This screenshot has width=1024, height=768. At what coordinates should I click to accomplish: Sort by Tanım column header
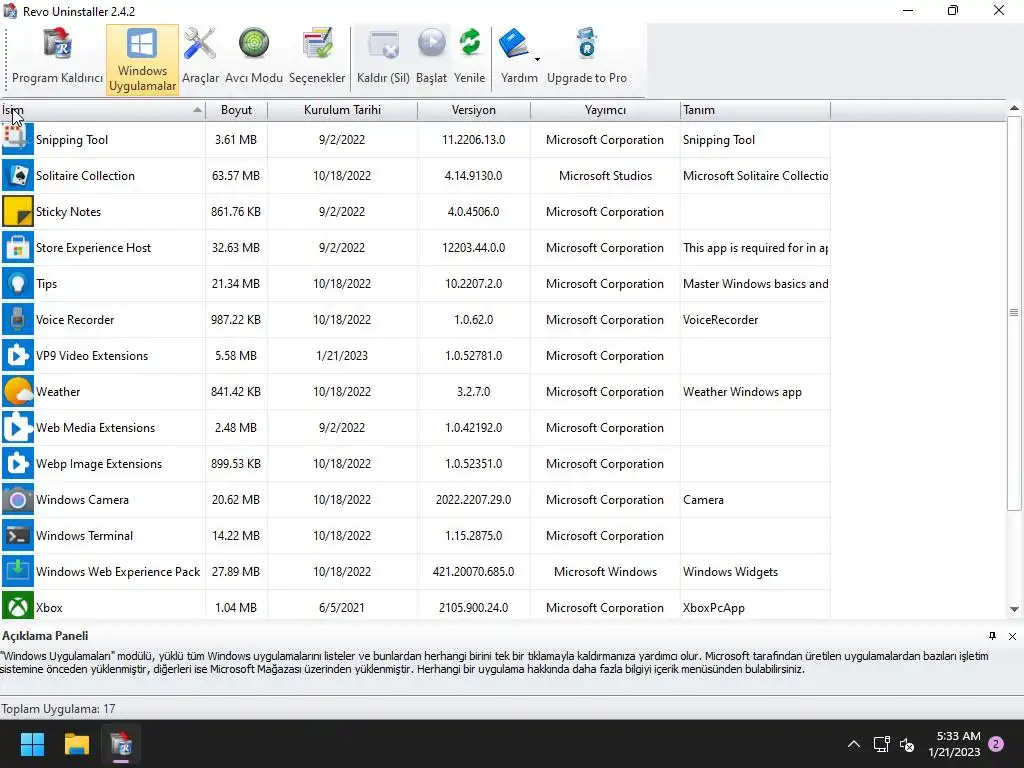coord(755,110)
